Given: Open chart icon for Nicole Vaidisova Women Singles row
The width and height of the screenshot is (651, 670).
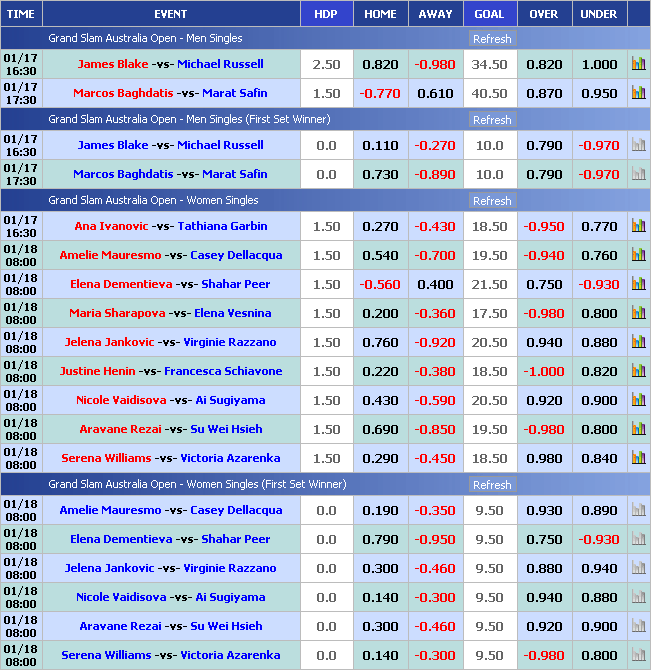Looking at the screenshot, I should pos(638,400).
